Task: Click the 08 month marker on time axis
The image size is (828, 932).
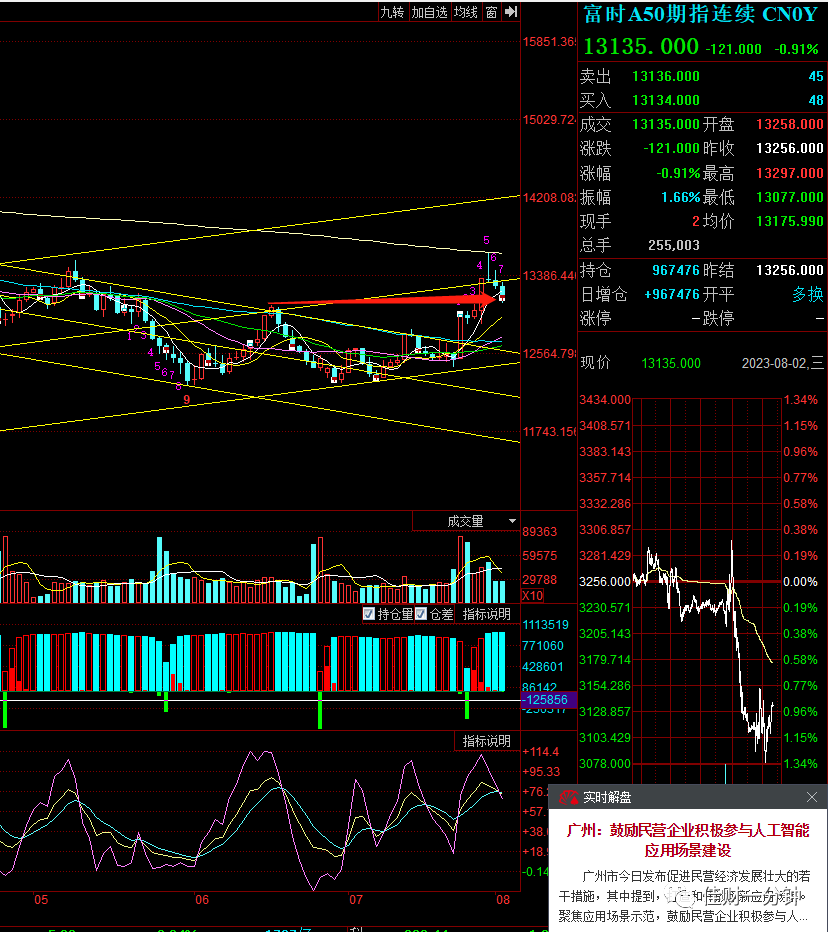Action: tap(503, 899)
